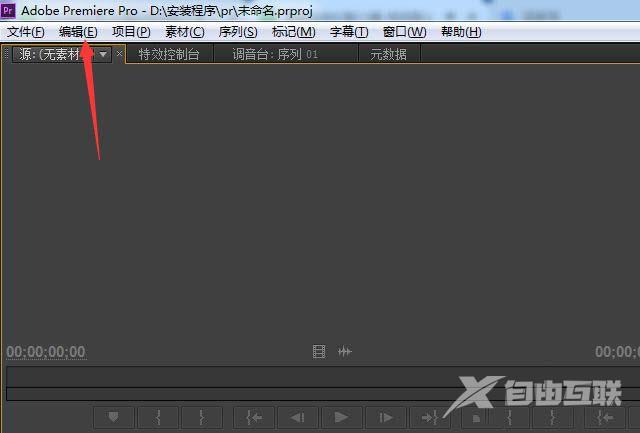Click the drag video only filmstrip icon

tap(319, 351)
